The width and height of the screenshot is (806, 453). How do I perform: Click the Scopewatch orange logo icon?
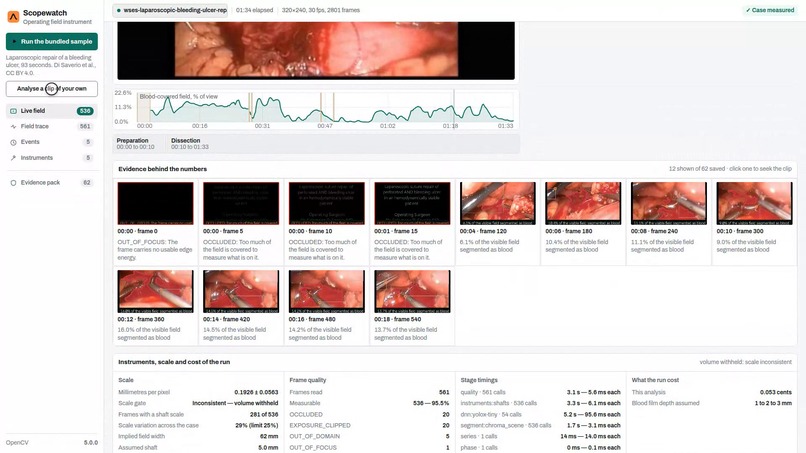coord(13,16)
